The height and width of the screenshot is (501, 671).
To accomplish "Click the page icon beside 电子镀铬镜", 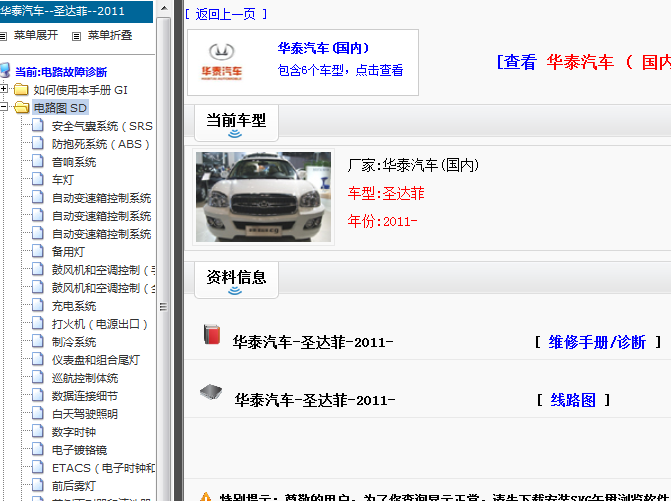I will point(38,449).
